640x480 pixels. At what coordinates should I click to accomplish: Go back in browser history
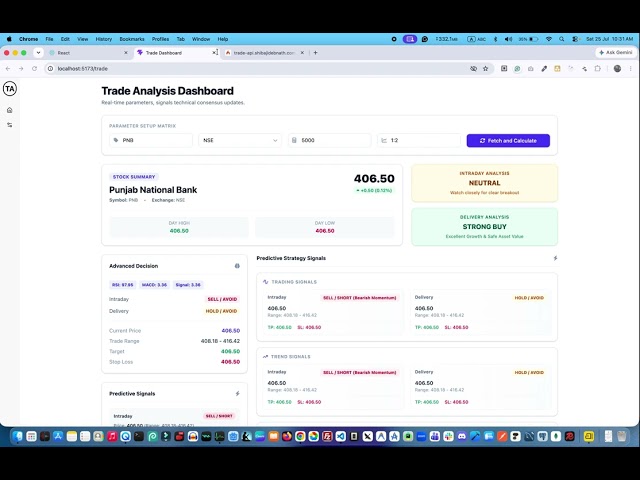pos(8,69)
